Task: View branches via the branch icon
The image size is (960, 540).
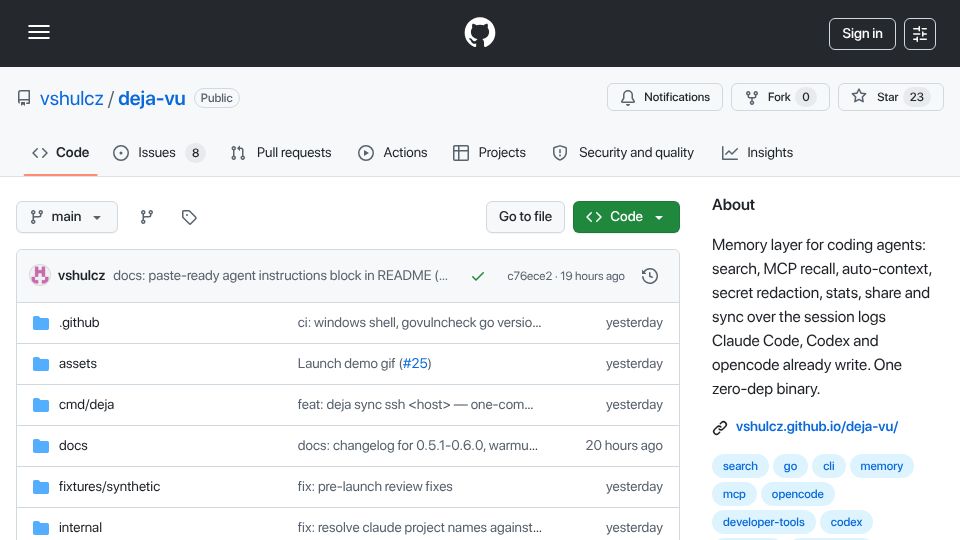Action: (x=146, y=217)
